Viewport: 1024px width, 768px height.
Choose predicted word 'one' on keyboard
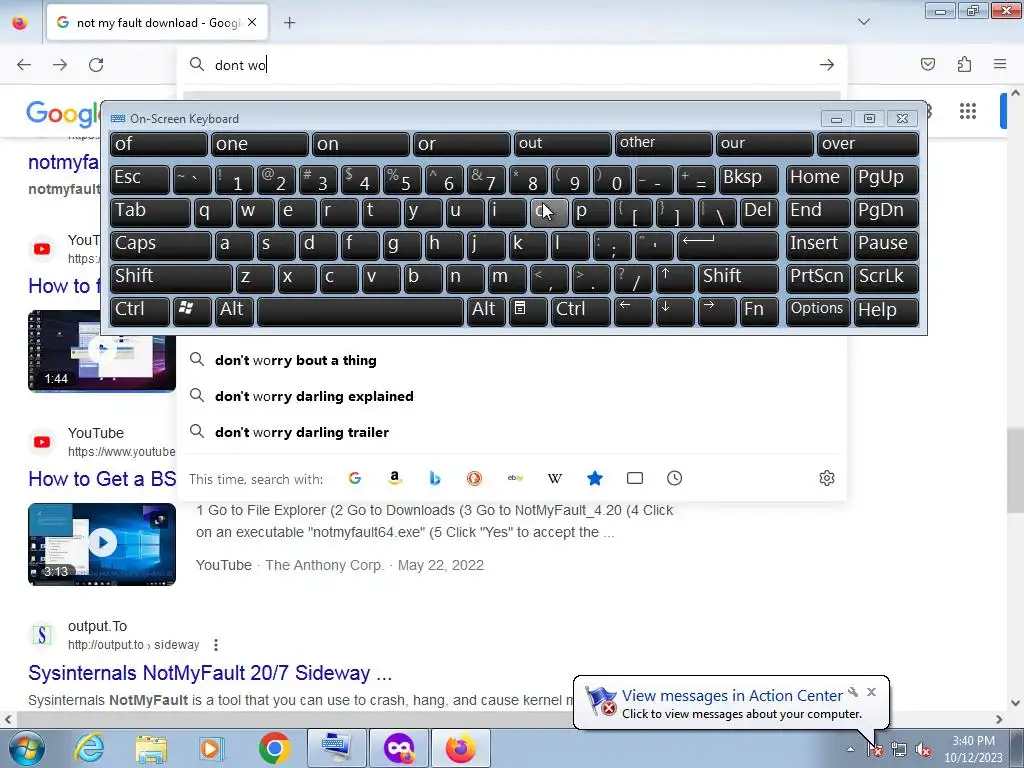tap(259, 144)
